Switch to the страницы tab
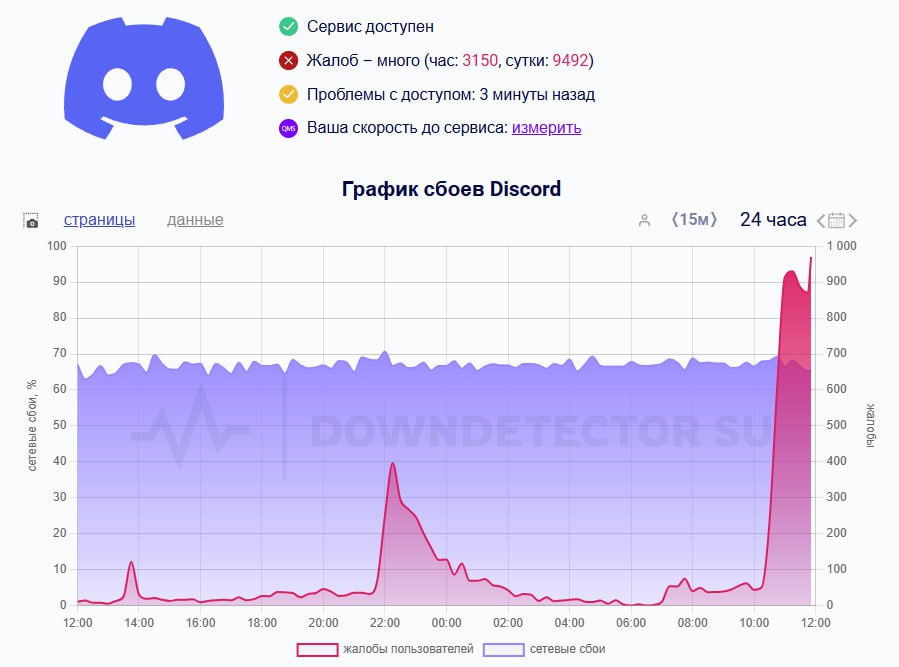899x667 pixels. point(99,220)
